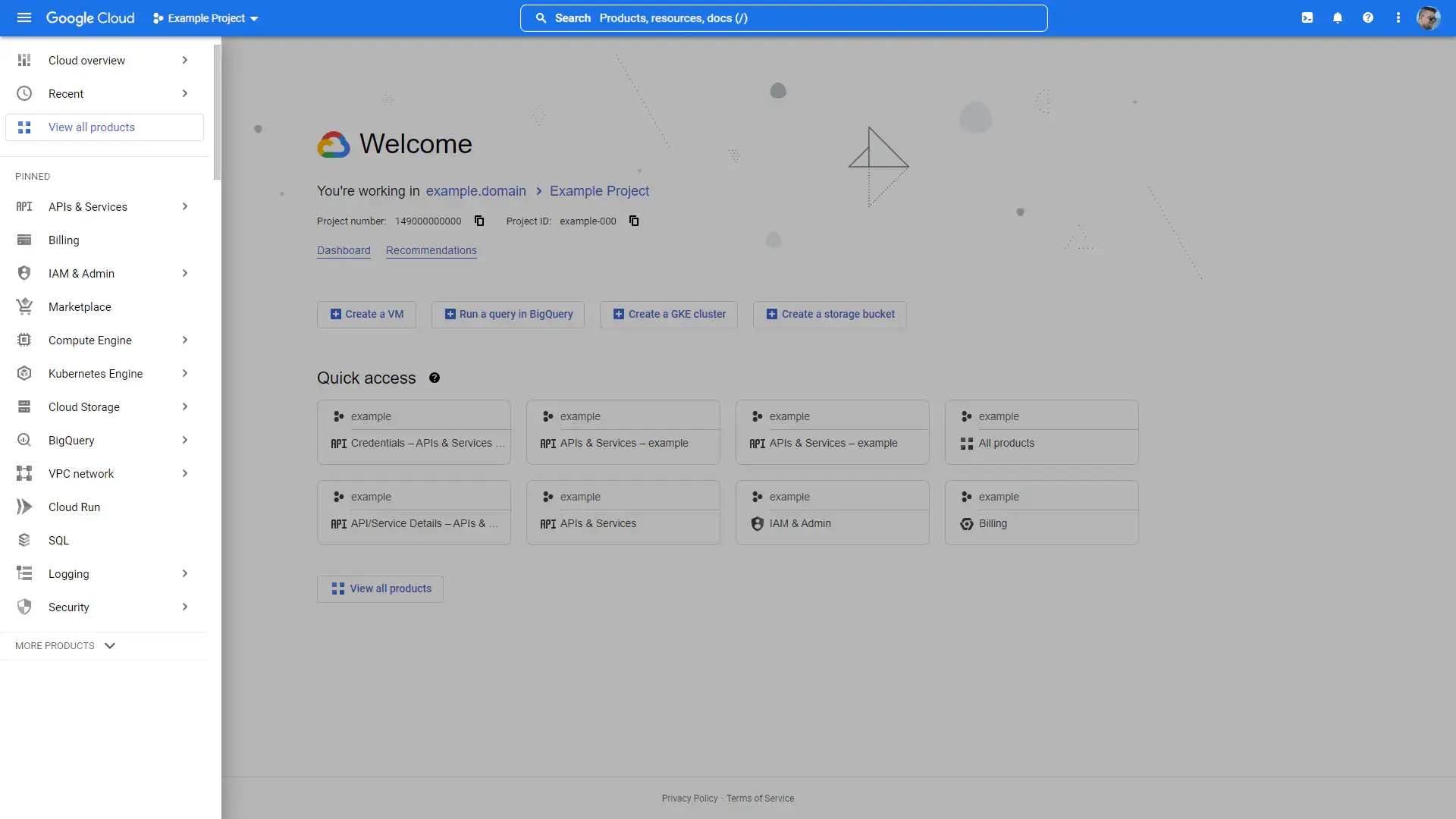Click the SQL stack icon

(x=24, y=540)
